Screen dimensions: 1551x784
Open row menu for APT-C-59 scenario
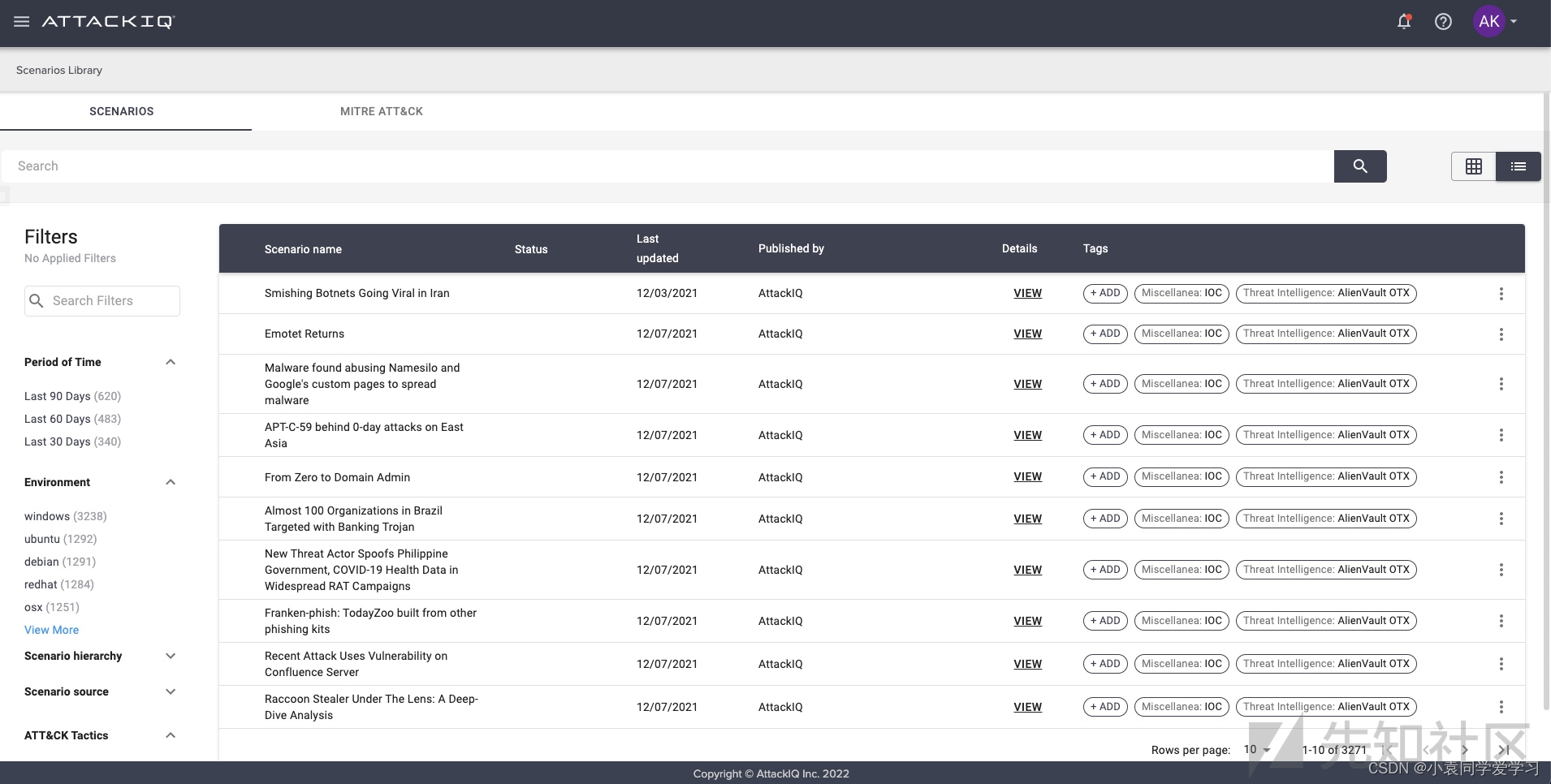(x=1501, y=435)
